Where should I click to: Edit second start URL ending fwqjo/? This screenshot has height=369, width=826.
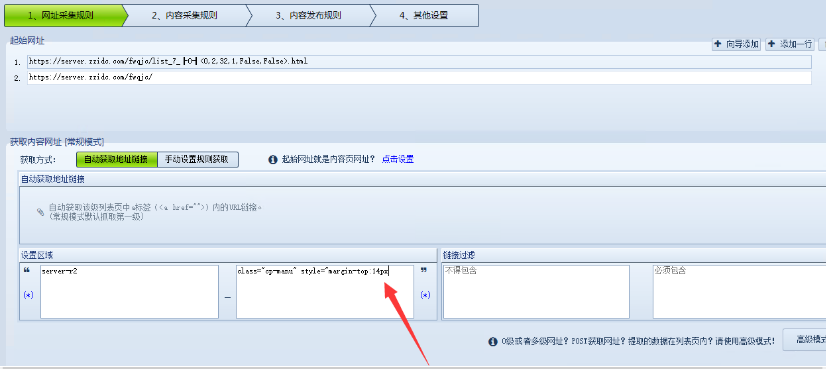tap(419, 77)
